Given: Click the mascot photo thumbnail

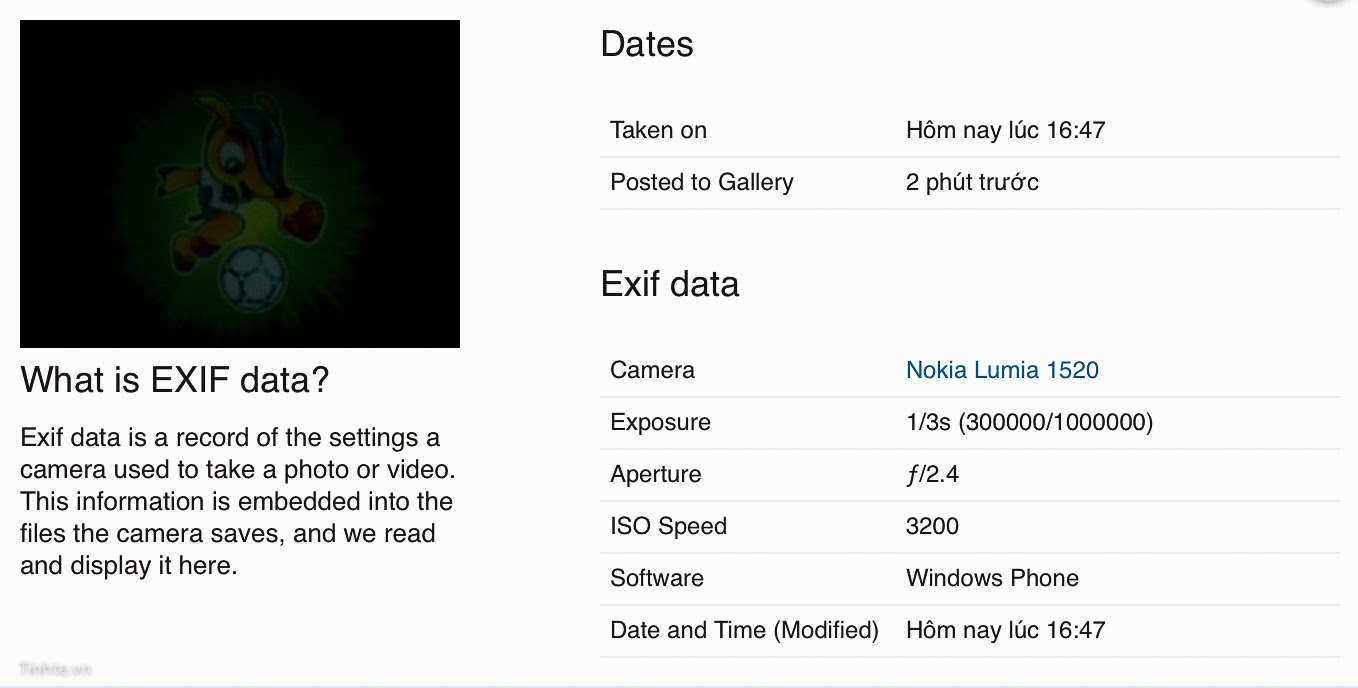Looking at the screenshot, I should (240, 184).
